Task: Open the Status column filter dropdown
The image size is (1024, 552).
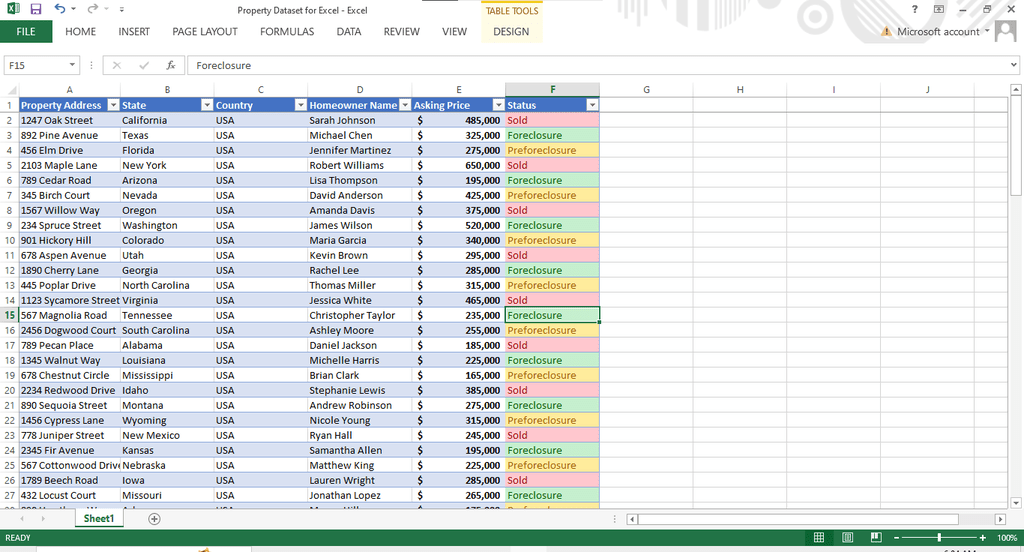Action: (592, 105)
